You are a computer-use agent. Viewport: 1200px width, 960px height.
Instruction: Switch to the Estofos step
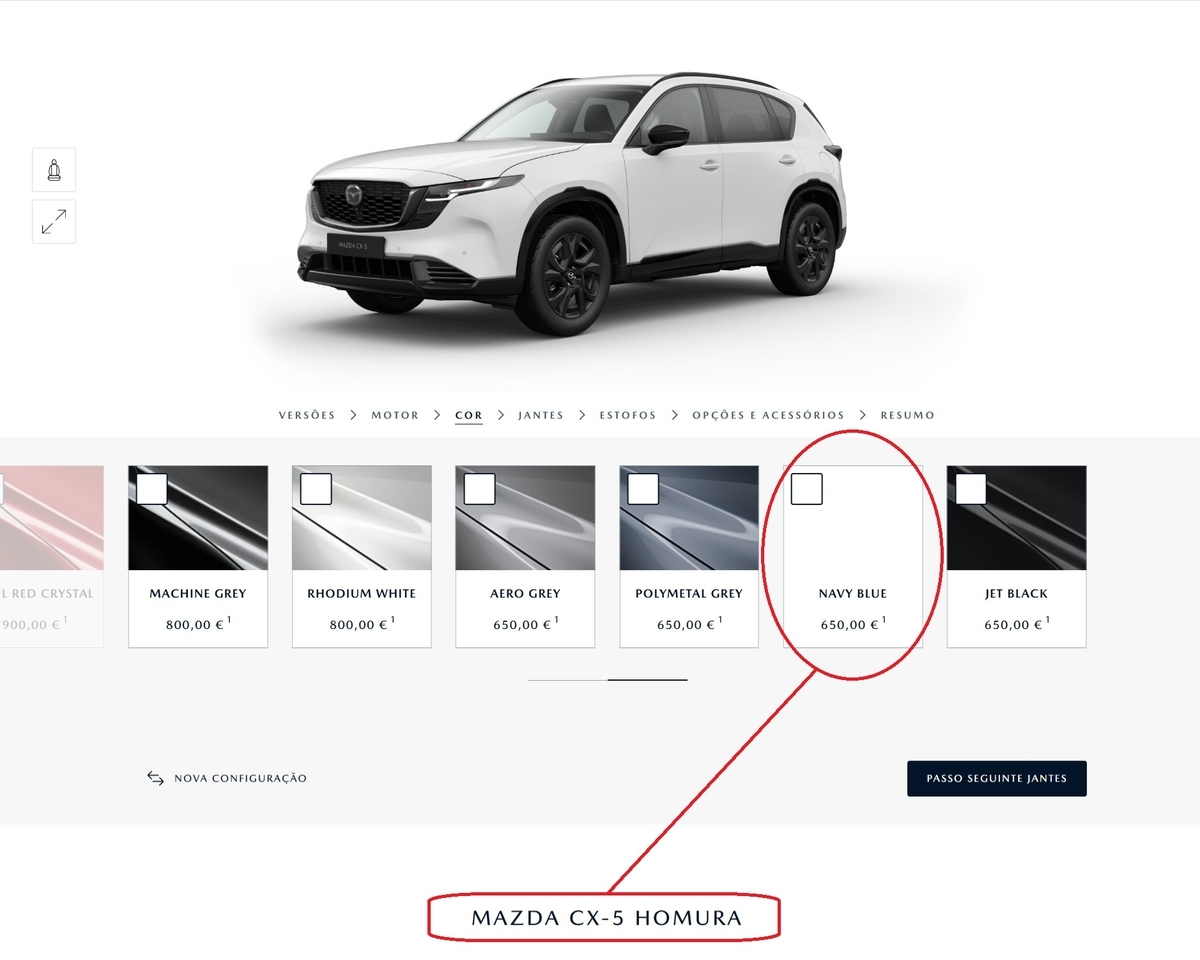tap(628, 415)
